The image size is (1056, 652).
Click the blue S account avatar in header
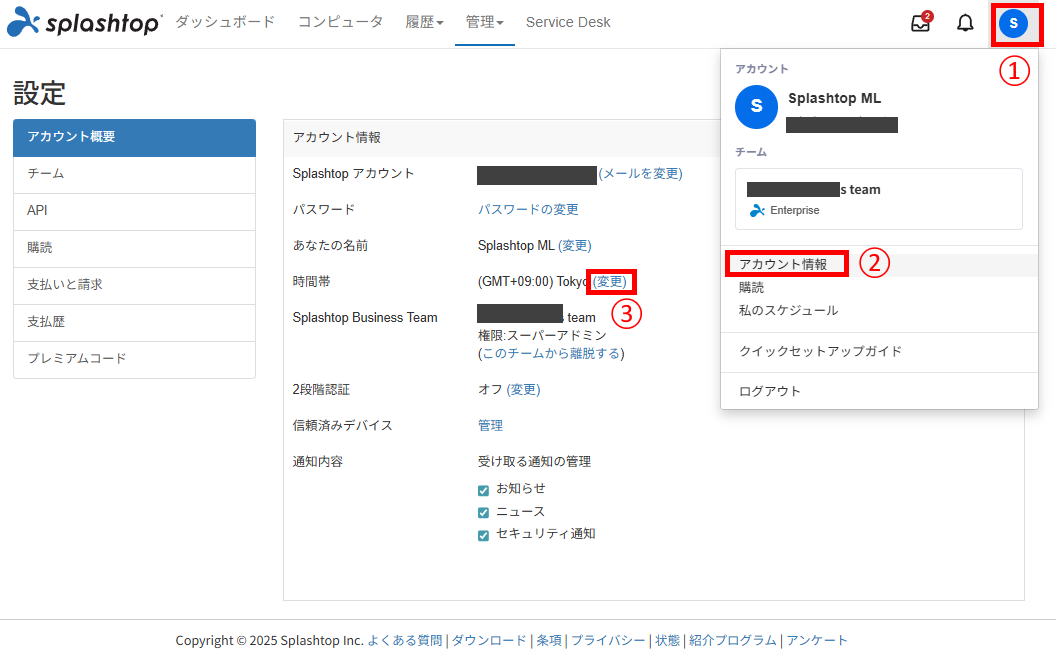coord(1014,24)
